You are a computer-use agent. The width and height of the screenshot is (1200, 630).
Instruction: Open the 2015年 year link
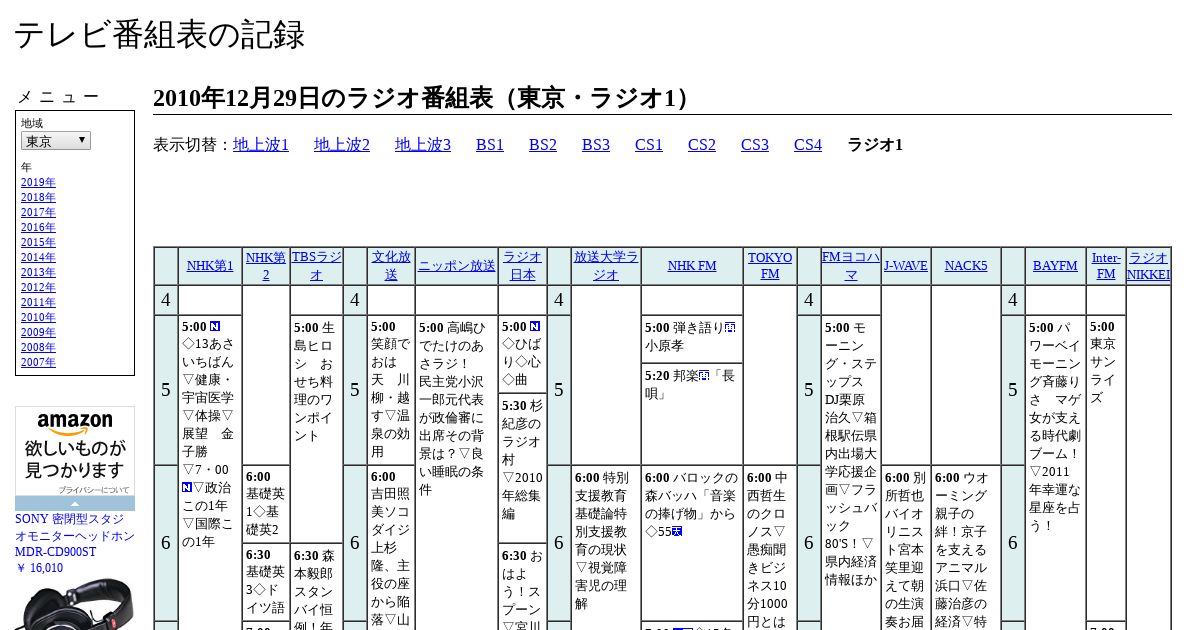pyautogui.click(x=38, y=243)
